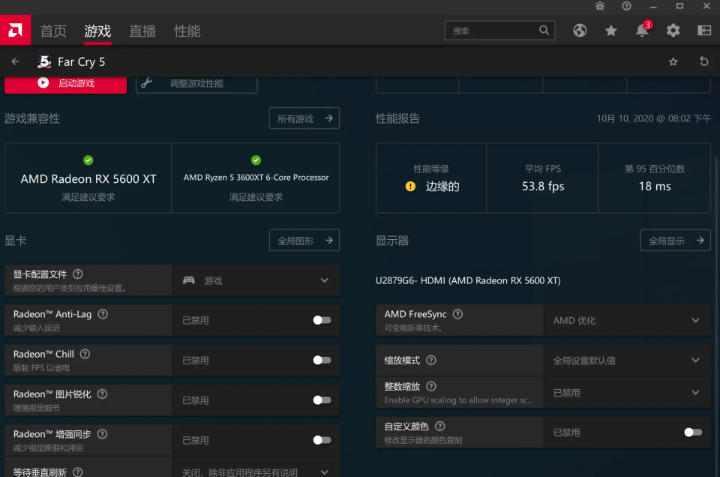
Task: Open settings gear icon
Action: pyautogui.click(x=673, y=31)
